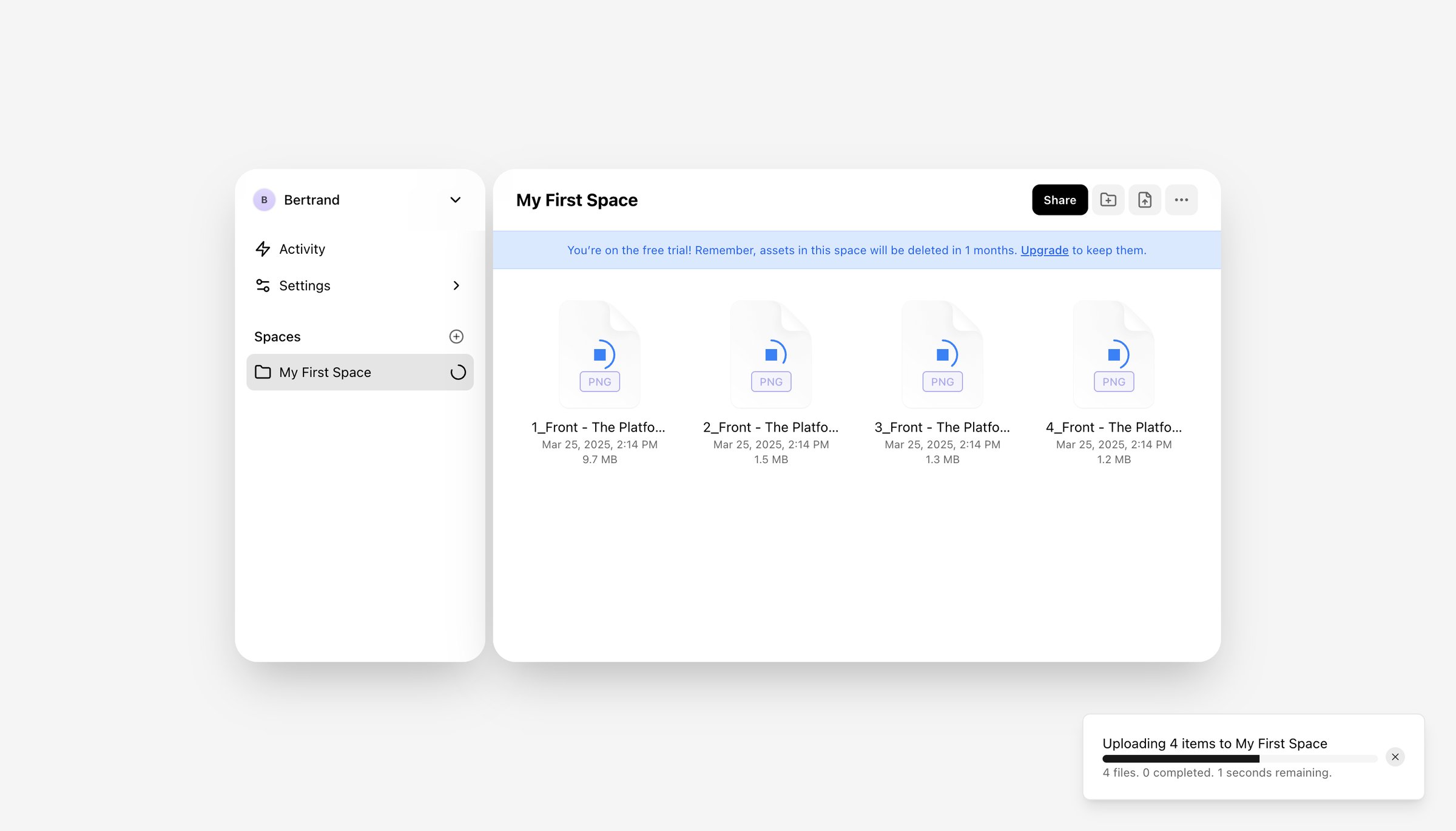Click the '1.3 MB' file size text

942,460
